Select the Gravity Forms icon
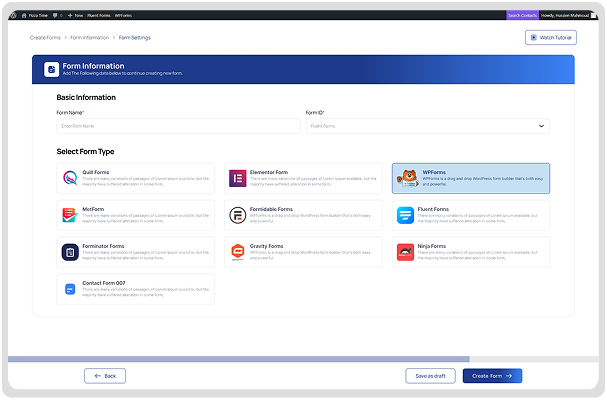Screen dimensions: 607x400 click(237, 252)
